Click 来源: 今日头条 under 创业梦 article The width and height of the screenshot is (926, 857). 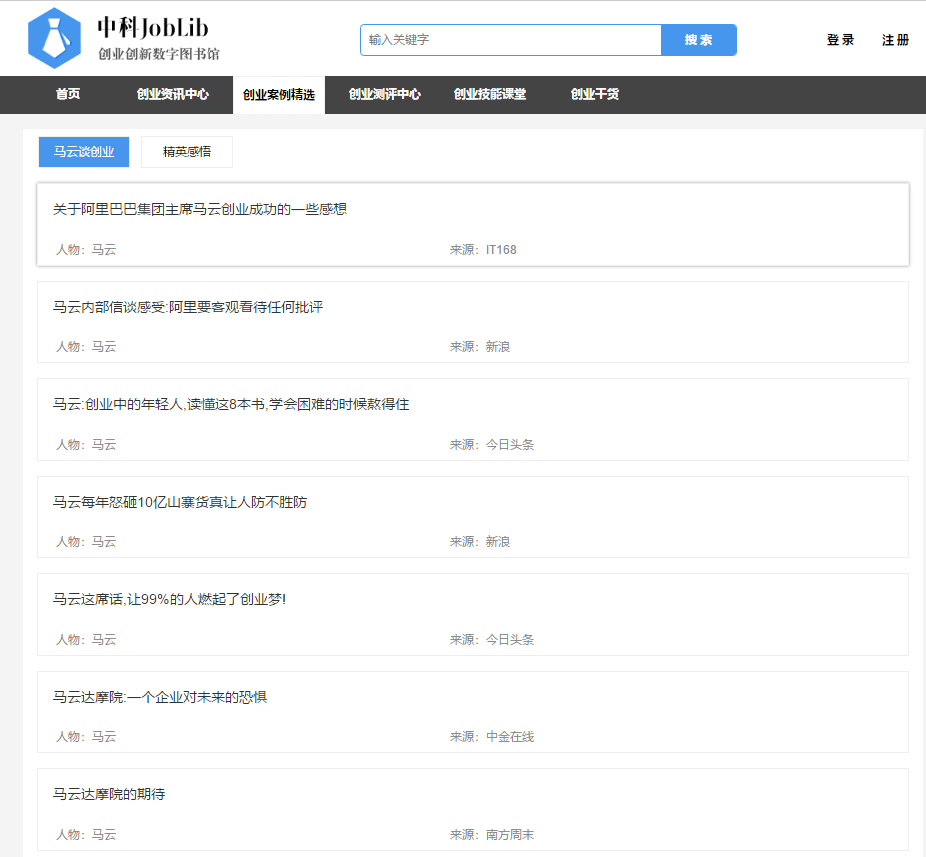coord(492,640)
